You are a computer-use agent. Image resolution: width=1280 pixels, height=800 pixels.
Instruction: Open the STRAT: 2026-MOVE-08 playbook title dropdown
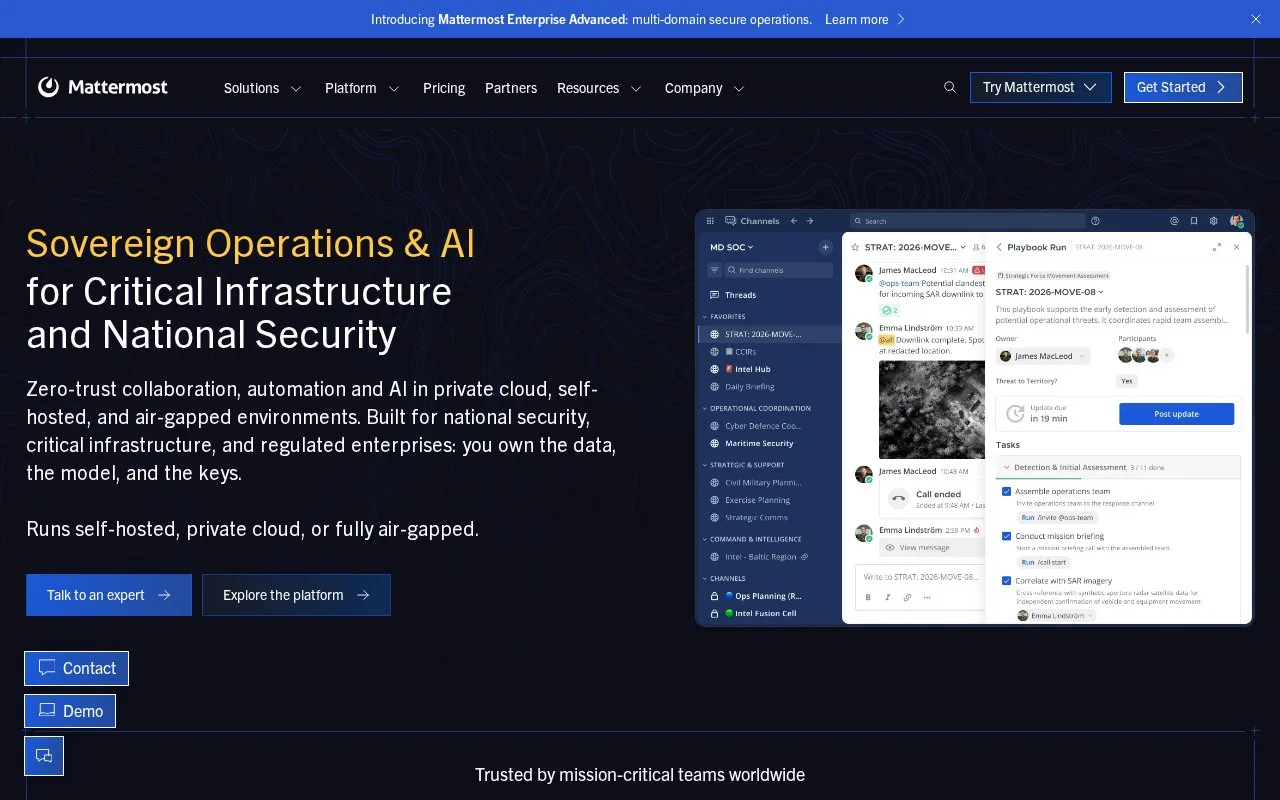coord(1049,292)
